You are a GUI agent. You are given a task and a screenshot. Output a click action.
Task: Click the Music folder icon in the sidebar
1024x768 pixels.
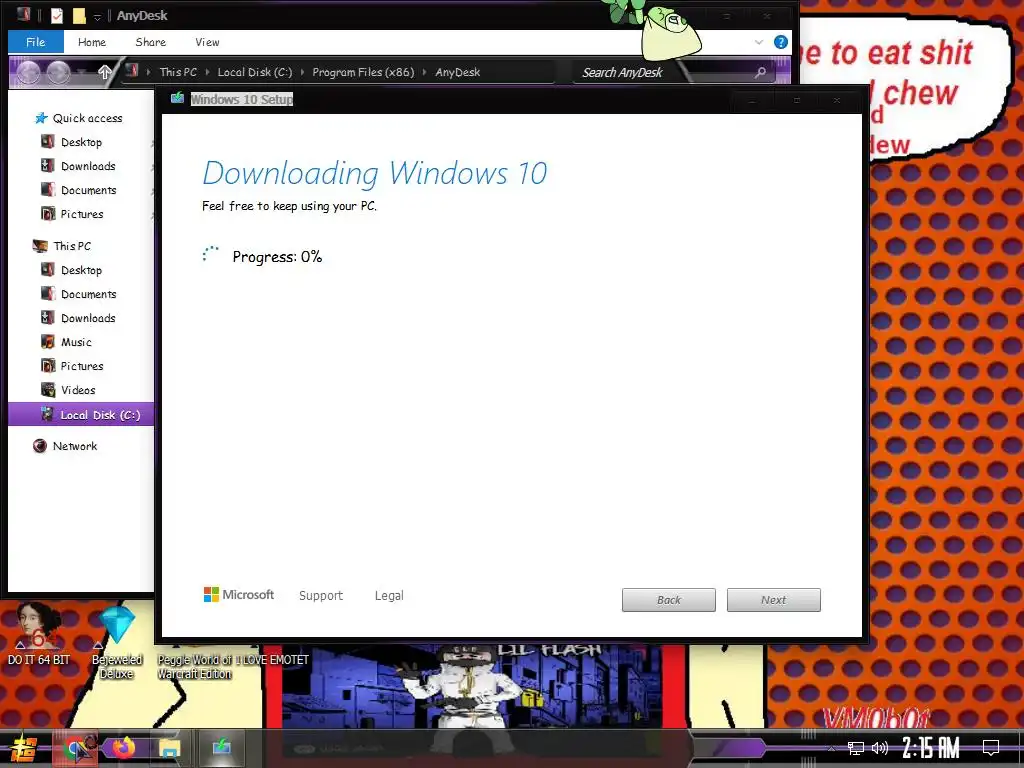[48, 342]
